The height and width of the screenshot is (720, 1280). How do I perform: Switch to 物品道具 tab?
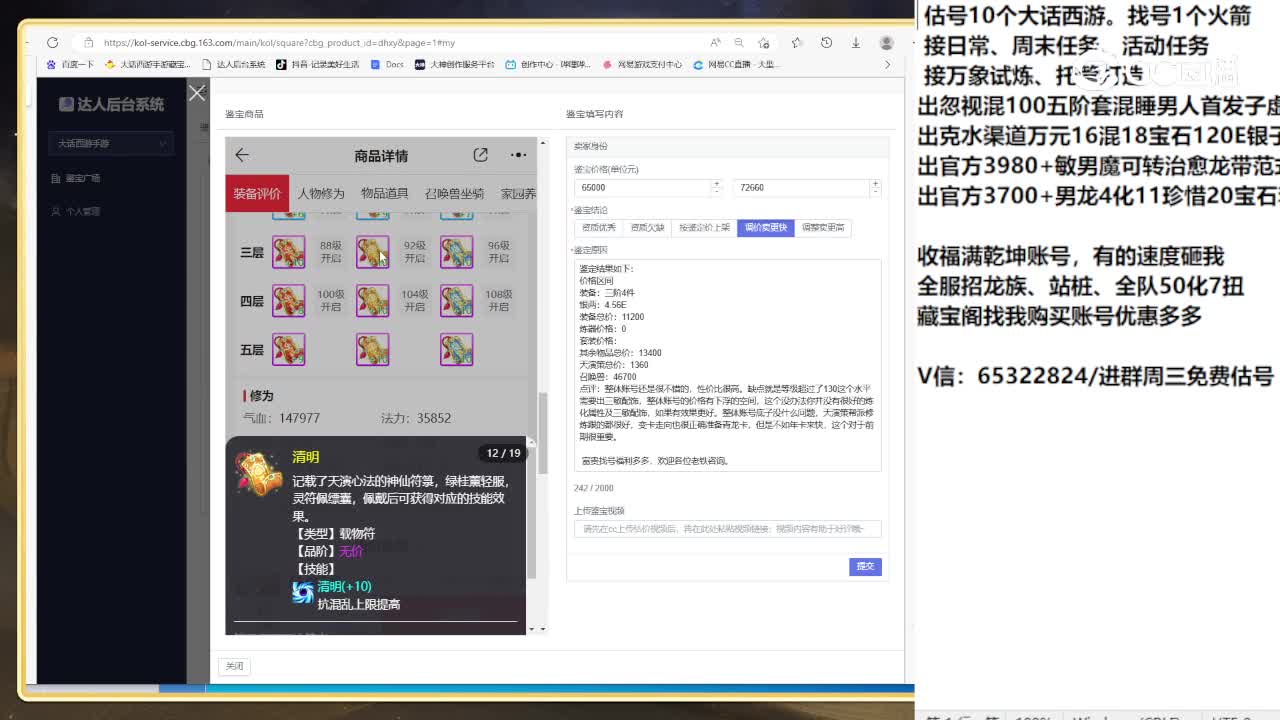click(384, 193)
